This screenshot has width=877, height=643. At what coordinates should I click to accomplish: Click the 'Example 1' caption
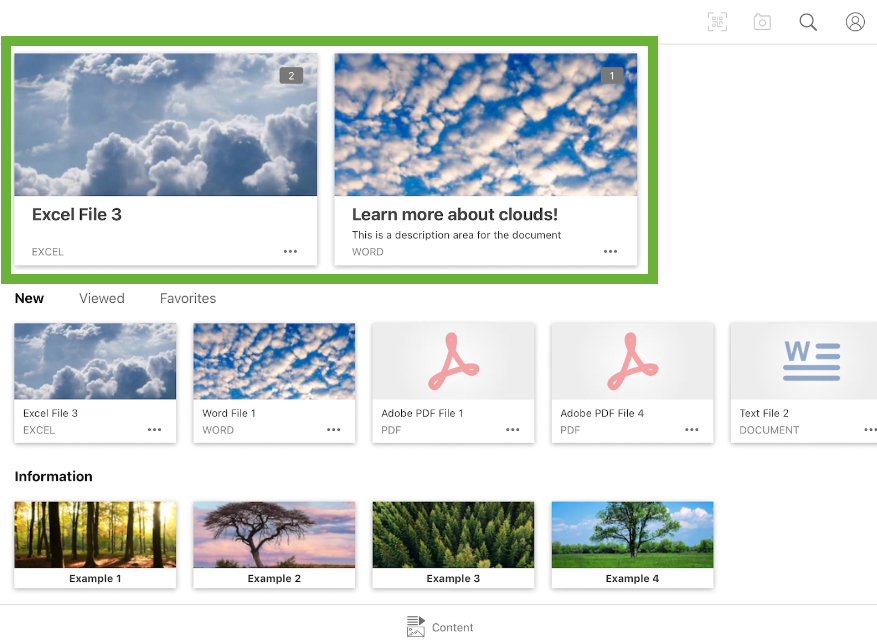pyautogui.click(x=95, y=579)
